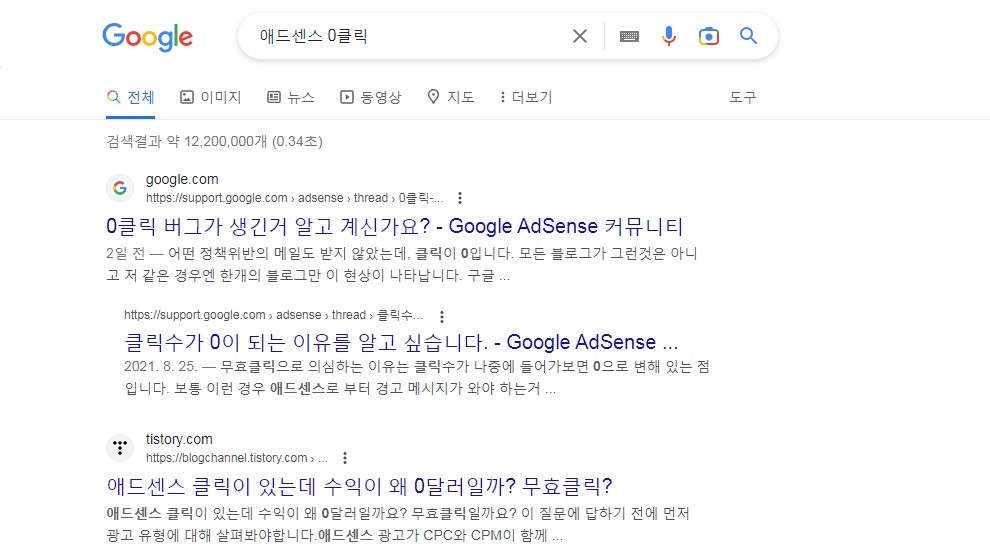Open three-dot menu for 0클릭 버그 result

tap(460, 198)
